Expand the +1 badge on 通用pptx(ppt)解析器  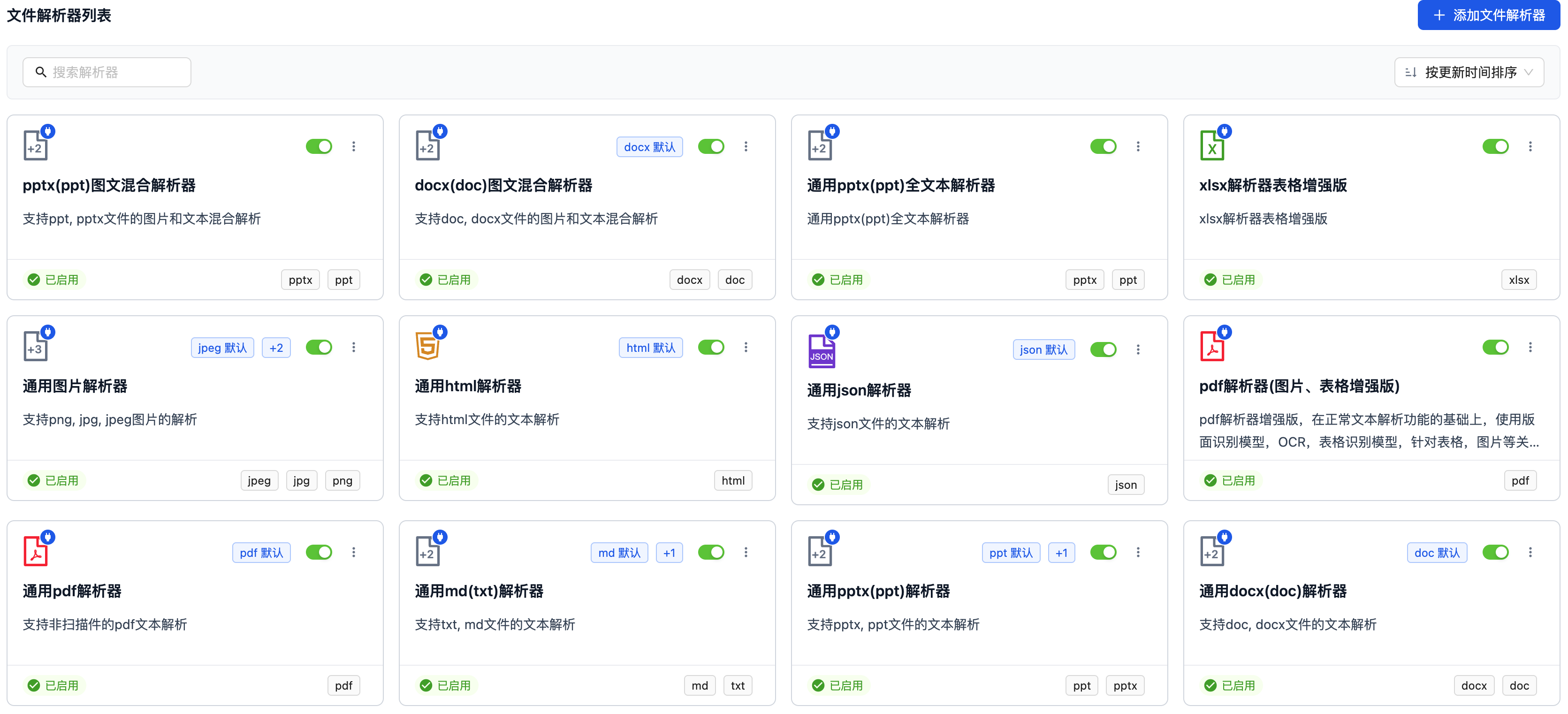click(1062, 552)
